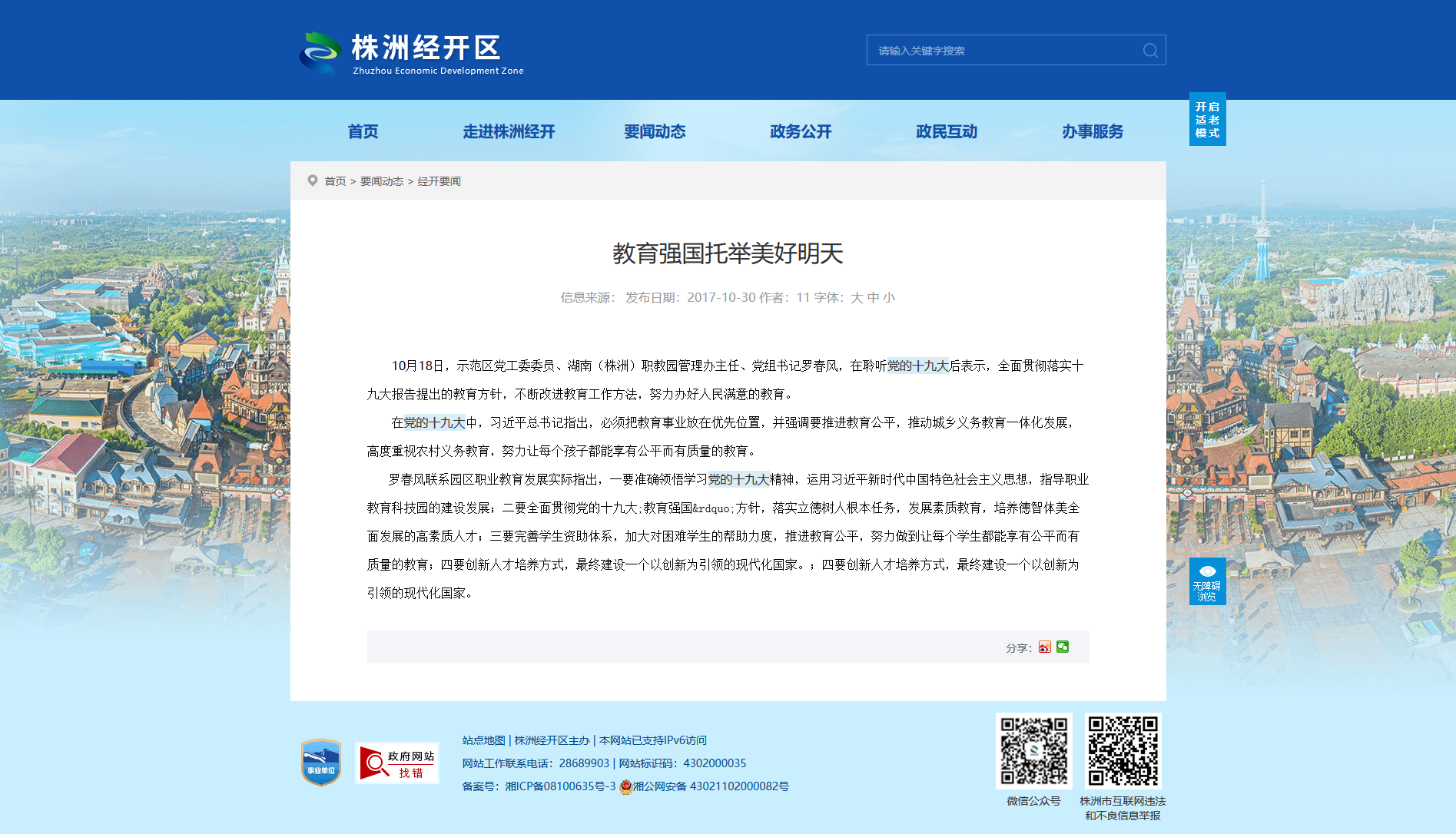1456x834 pixels.
Task: Open the 政务公开 navigation menu
Action: pyautogui.click(x=801, y=131)
